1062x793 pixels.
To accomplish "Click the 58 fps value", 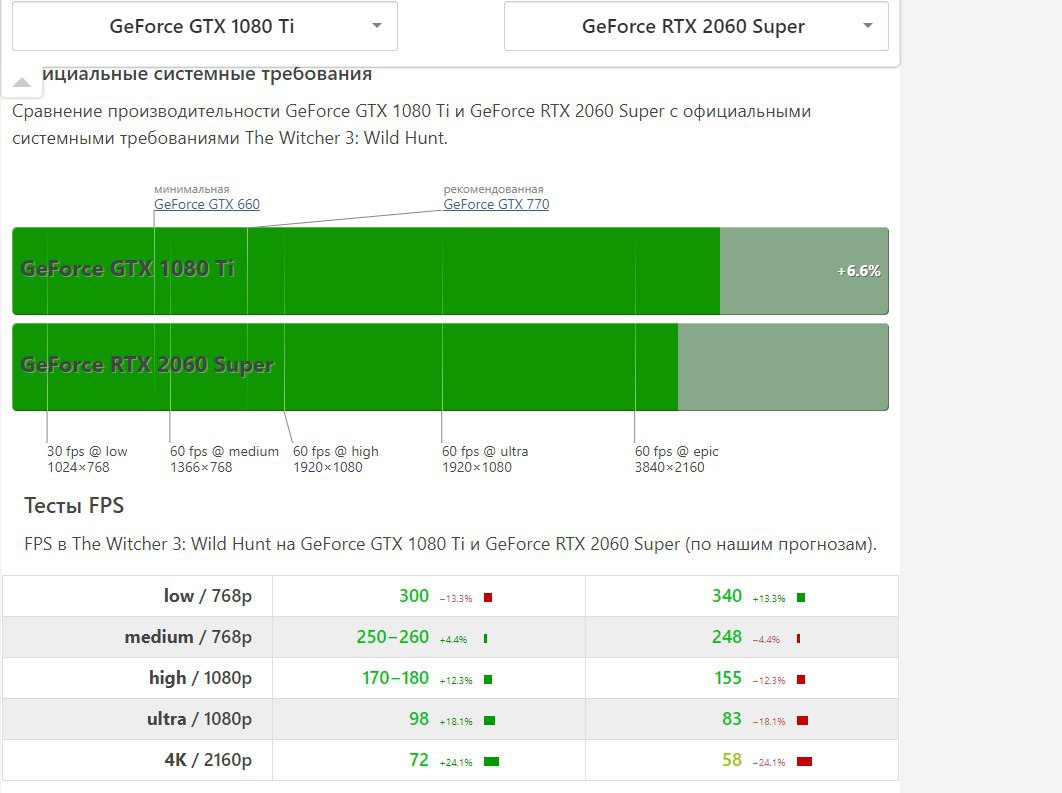I will point(732,760).
